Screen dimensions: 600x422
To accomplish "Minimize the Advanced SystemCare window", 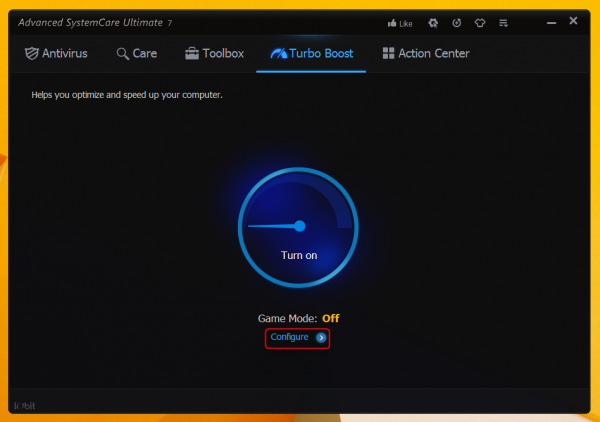I will pyautogui.click(x=551, y=23).
